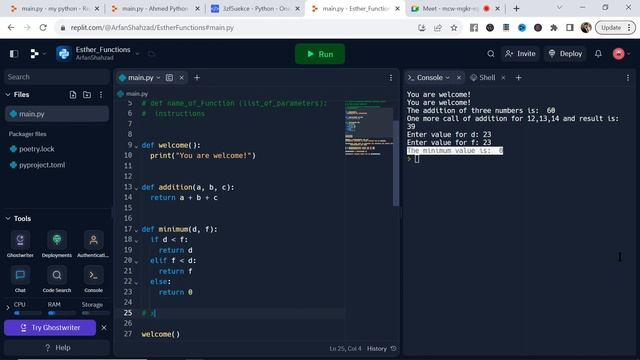
Task: Open the workspace search magnifier icon
Action: 491,53
